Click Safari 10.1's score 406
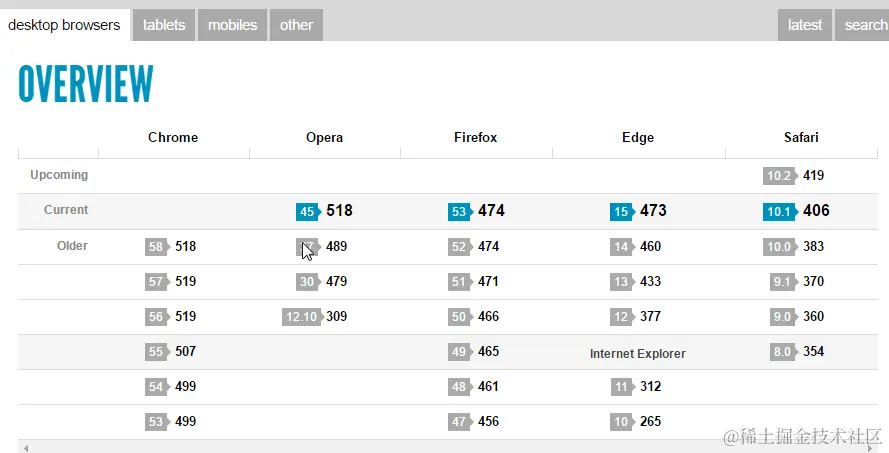 pos(816,211)
